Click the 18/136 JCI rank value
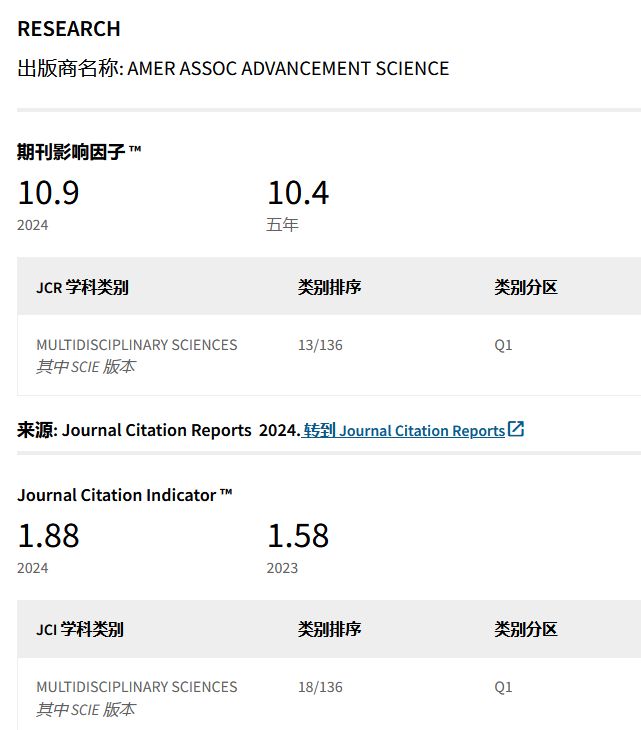This screenshot has width=641, height=730. (x=320, y=687)
